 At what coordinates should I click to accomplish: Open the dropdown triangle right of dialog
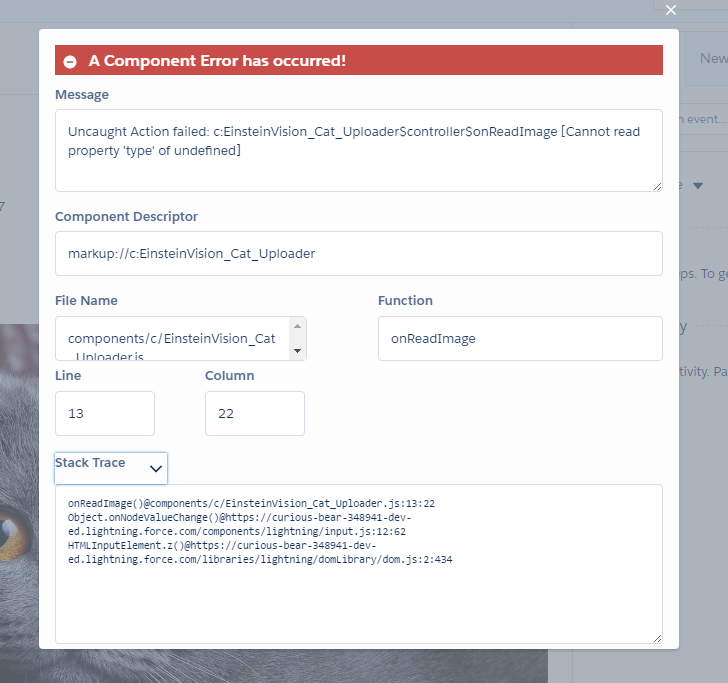click(x=698, y=186)
